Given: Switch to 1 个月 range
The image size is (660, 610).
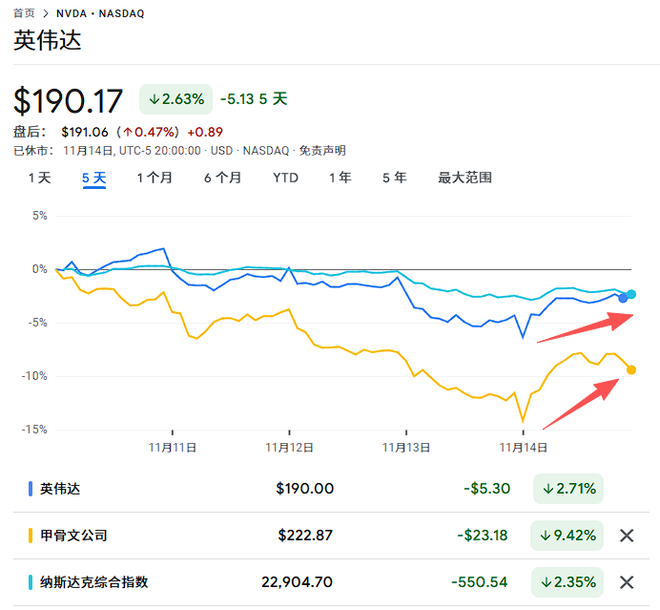Looking at the screenshot, I should pyautogui.click(x=154, y=178).
